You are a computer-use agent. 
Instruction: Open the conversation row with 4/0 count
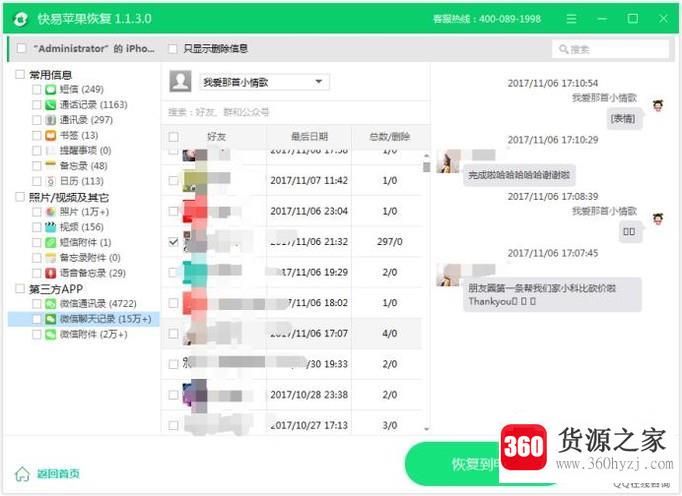click(291, 333)
